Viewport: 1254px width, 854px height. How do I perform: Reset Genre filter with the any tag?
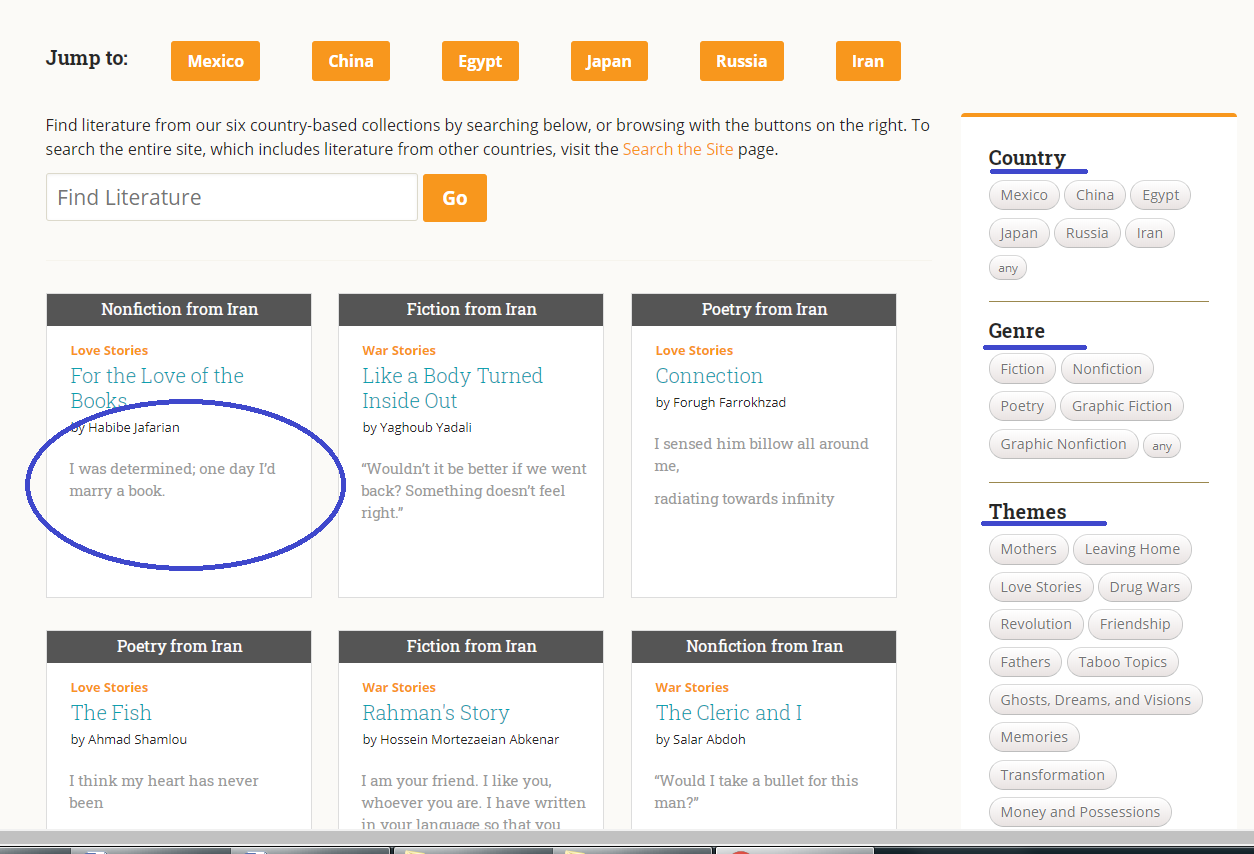[1161, 446]
